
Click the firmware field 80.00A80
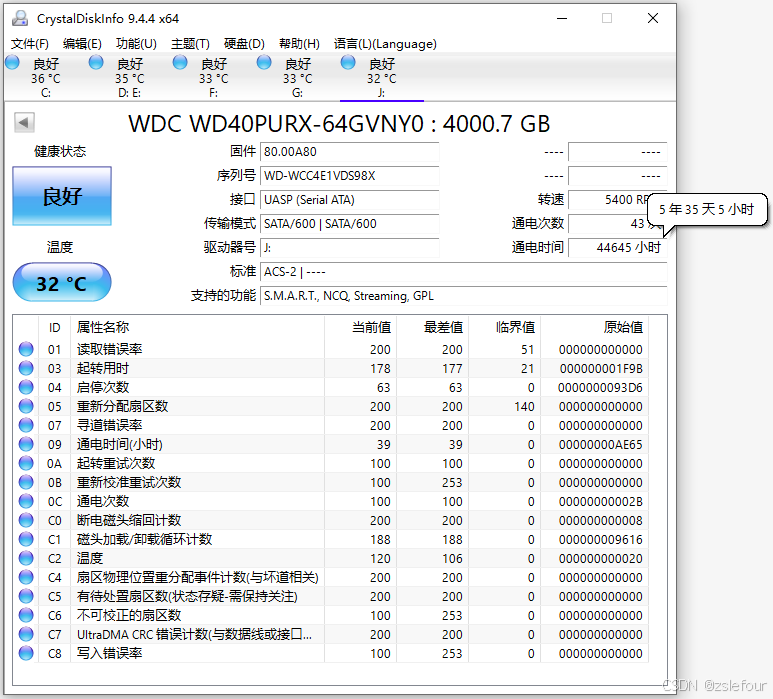[x=350, y=152]
